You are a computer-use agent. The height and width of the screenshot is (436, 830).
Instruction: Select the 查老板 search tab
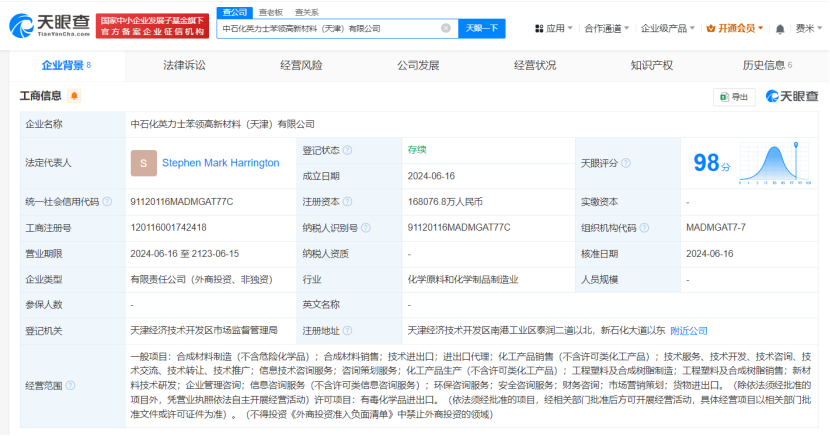(270, 11)
